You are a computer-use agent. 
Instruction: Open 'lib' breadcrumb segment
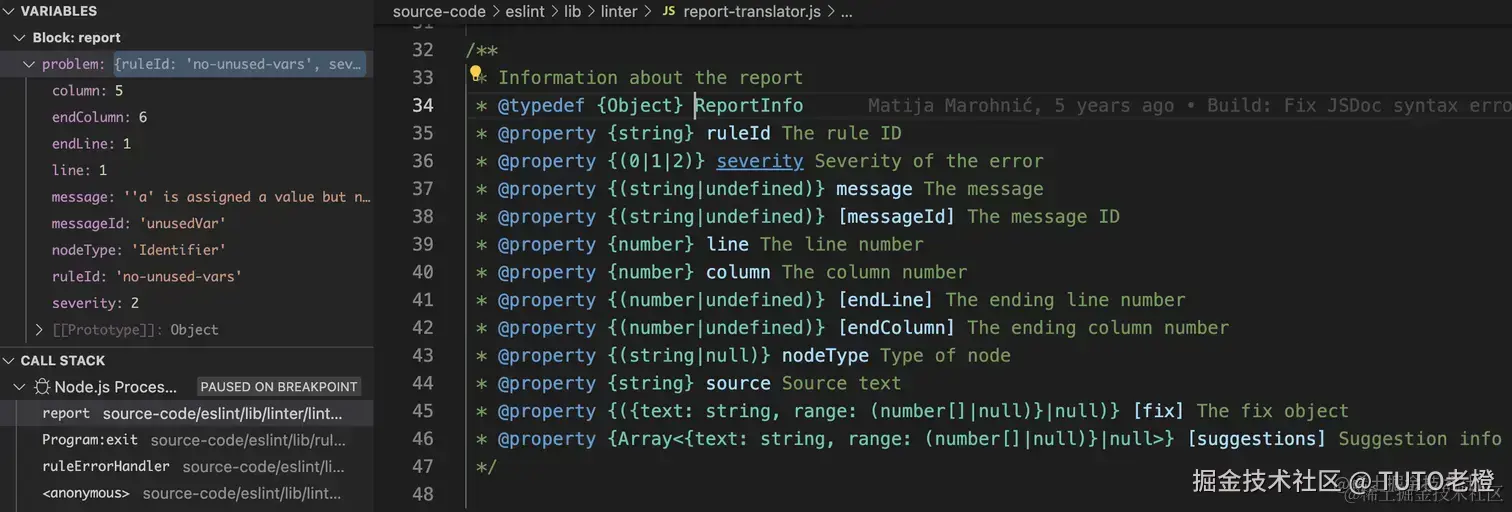coord(572,12)
